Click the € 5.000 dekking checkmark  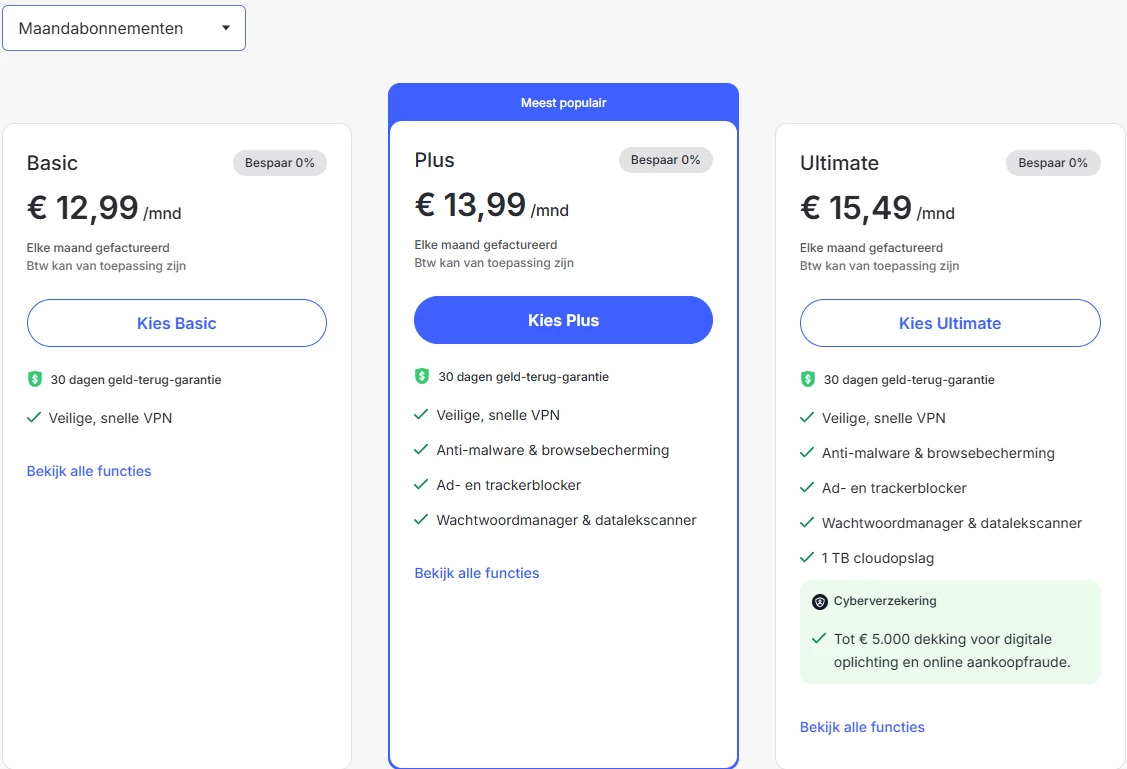tap(819, 638)
